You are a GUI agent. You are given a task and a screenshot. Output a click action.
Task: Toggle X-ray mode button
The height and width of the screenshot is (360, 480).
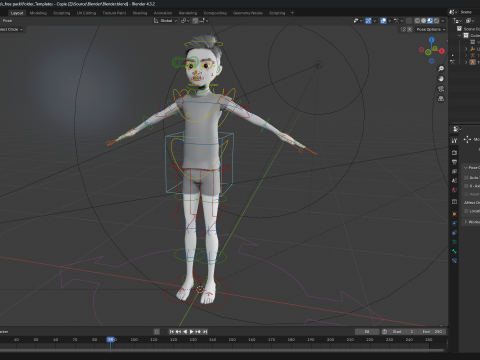[x=409, y=21]
